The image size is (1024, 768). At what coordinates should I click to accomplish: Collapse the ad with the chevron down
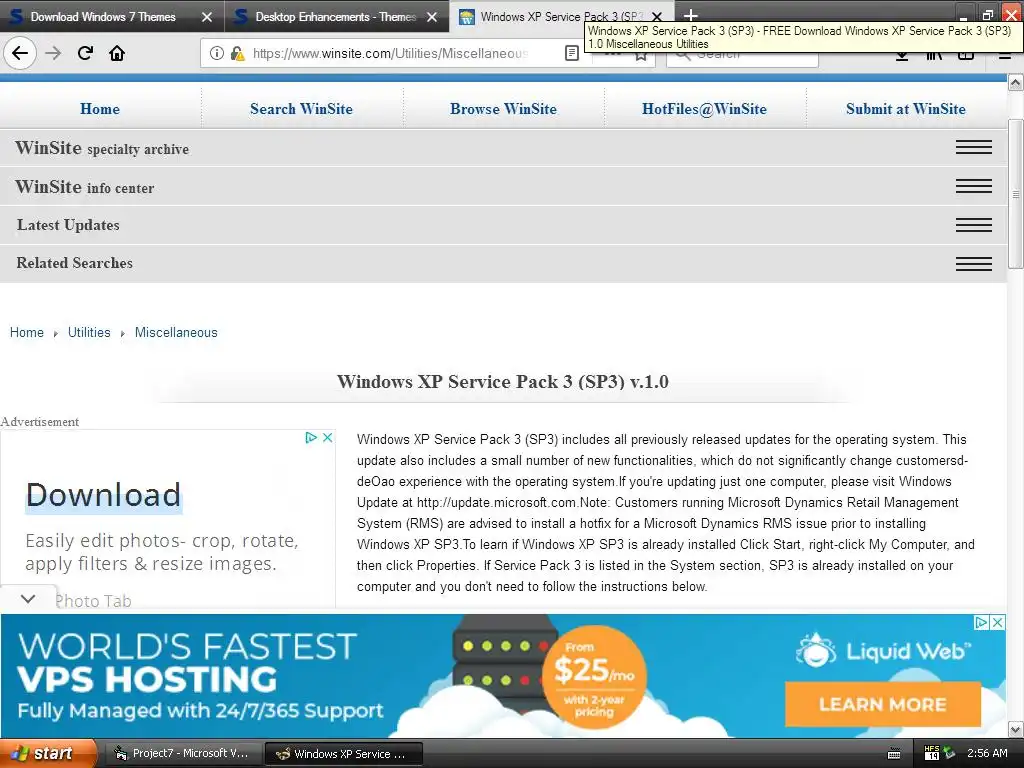pyautogui.click(x=28, y=598)
